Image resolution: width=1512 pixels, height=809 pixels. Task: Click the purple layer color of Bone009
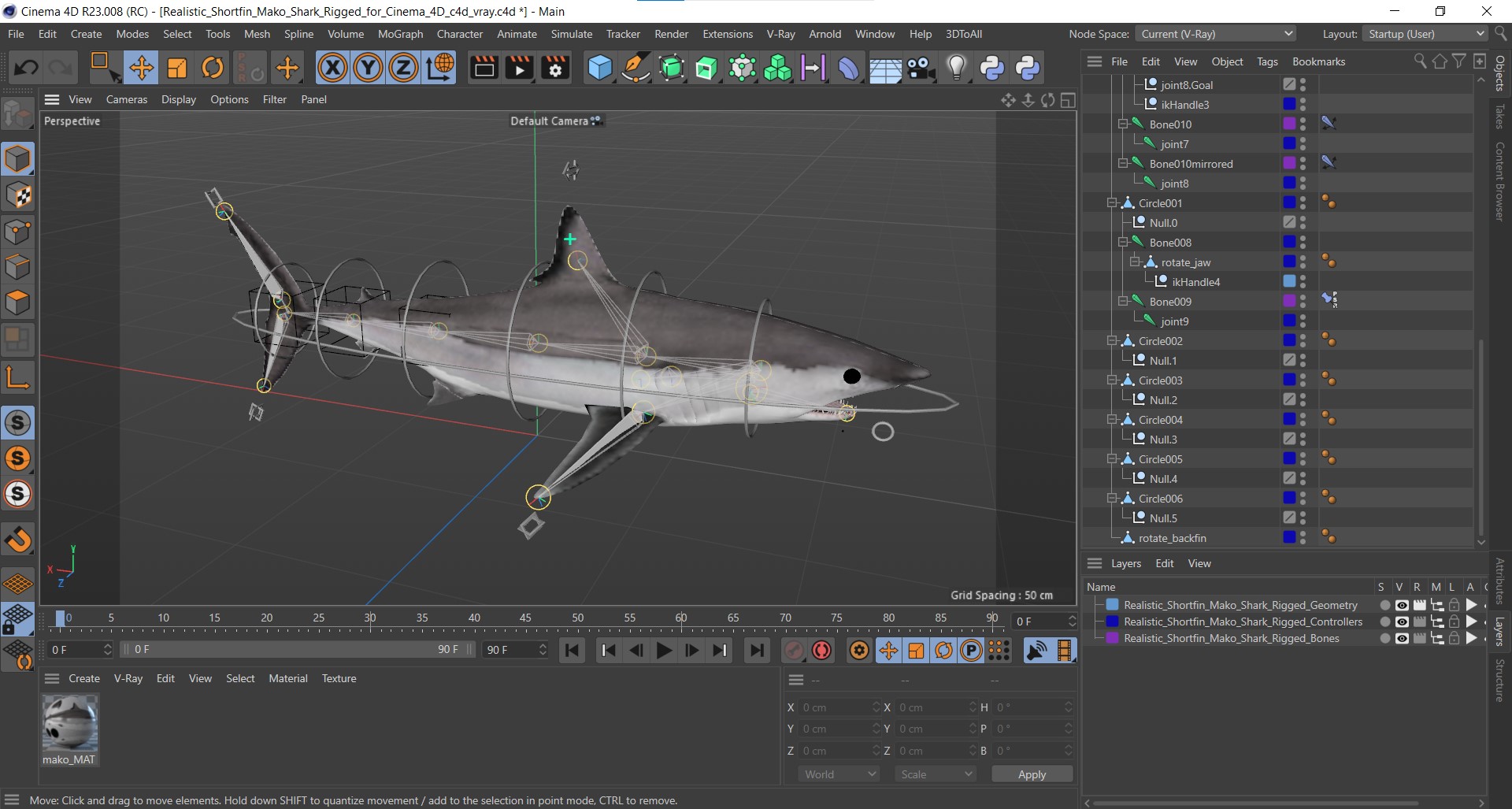(x=1289, y=301)
